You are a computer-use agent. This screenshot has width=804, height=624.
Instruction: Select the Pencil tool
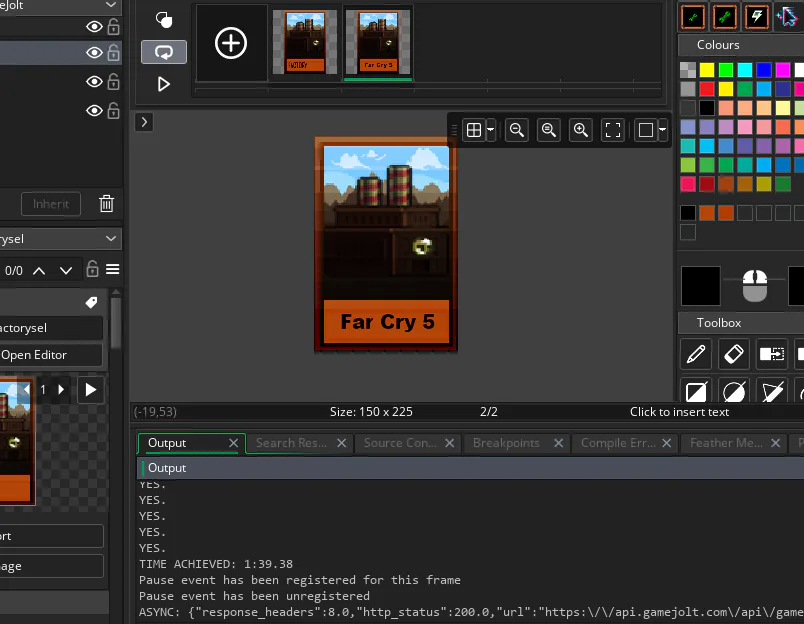click(x=695, y=354)
